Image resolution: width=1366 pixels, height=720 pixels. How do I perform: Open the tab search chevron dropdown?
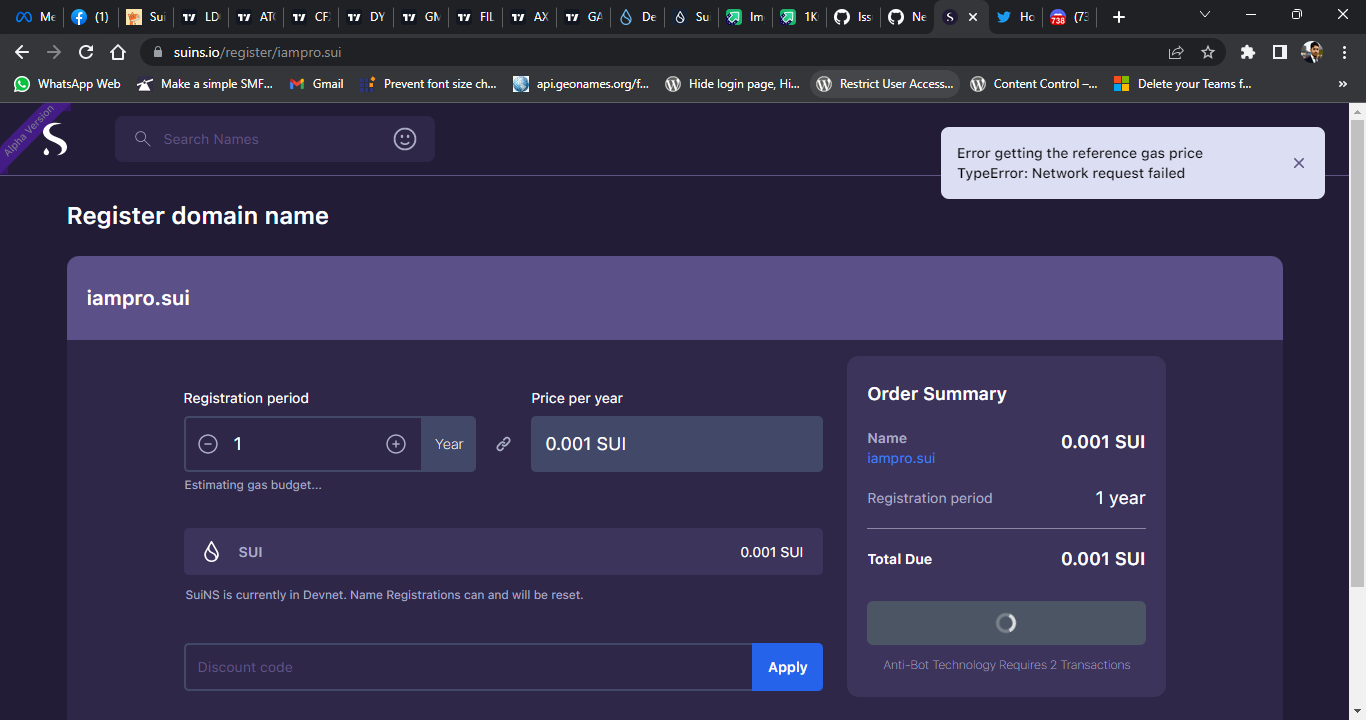click(x=1204, y=15)
